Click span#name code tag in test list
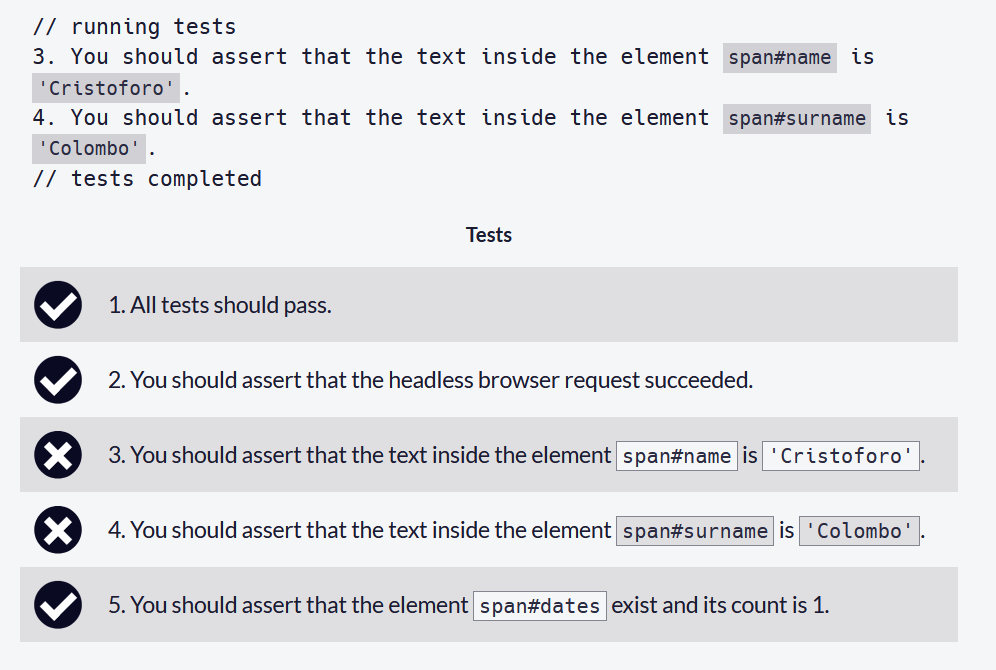The height and width of the screenshot is (670, 996). pos(676,456)
